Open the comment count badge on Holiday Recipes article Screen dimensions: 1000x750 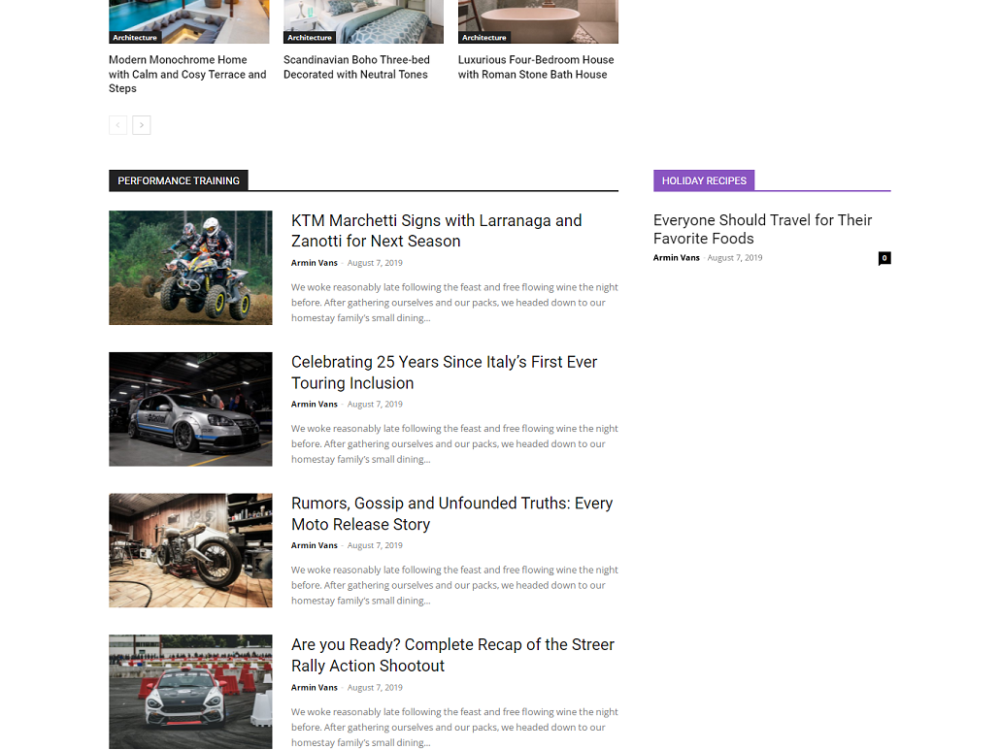tap(884, 258)
